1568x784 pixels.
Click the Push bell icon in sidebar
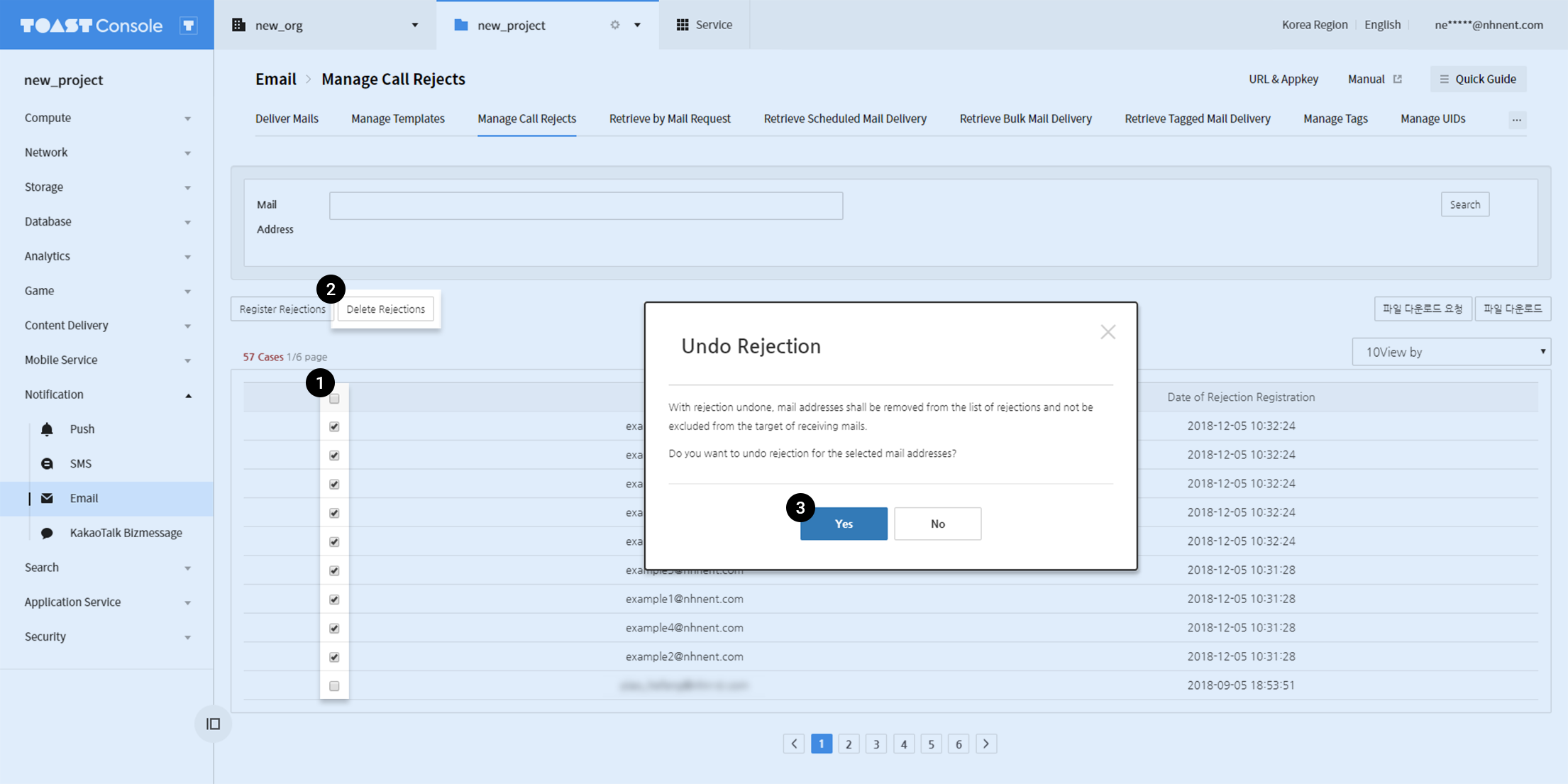tap(47, 429)
